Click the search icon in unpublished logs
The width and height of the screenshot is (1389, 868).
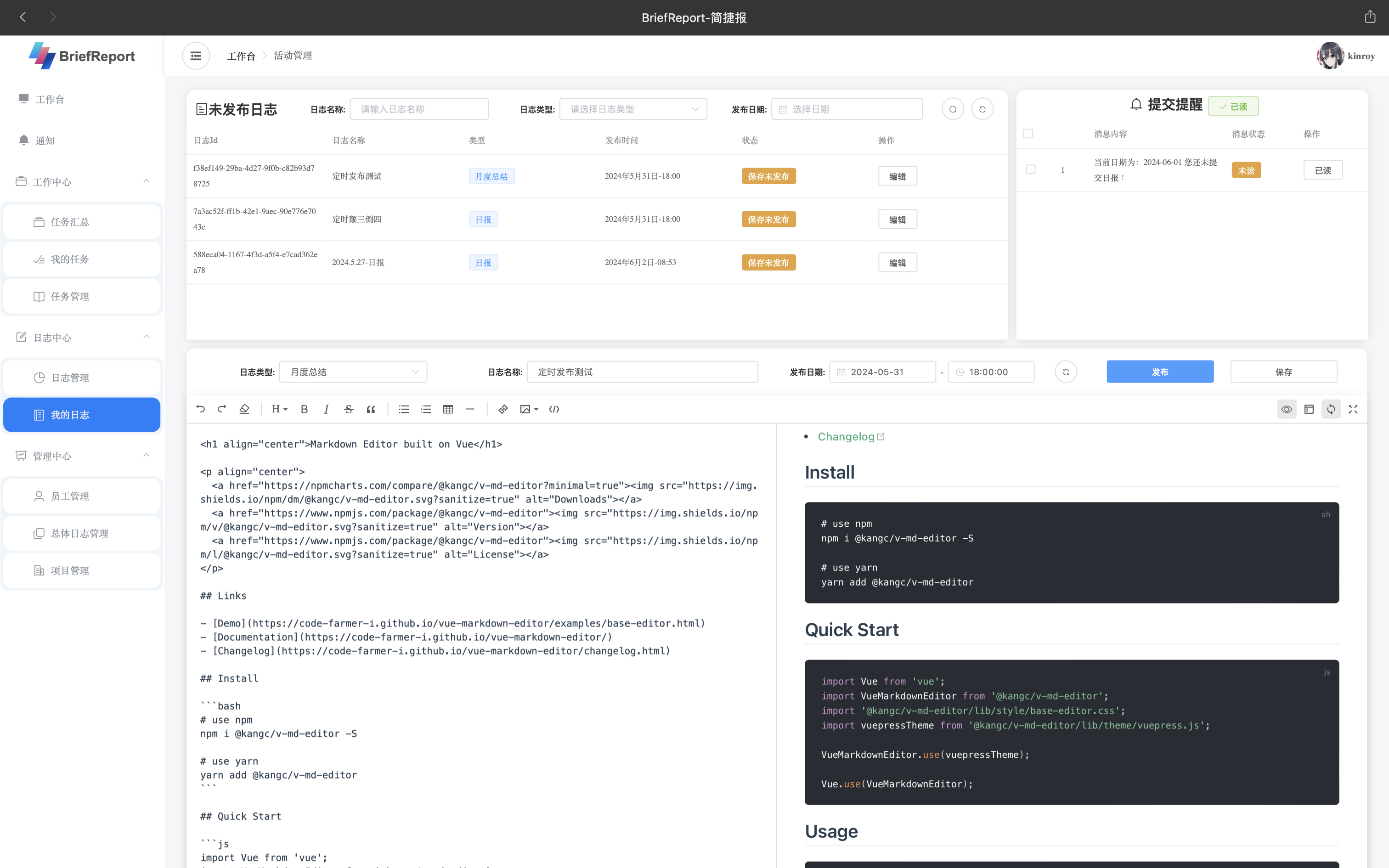pos(953,109)
